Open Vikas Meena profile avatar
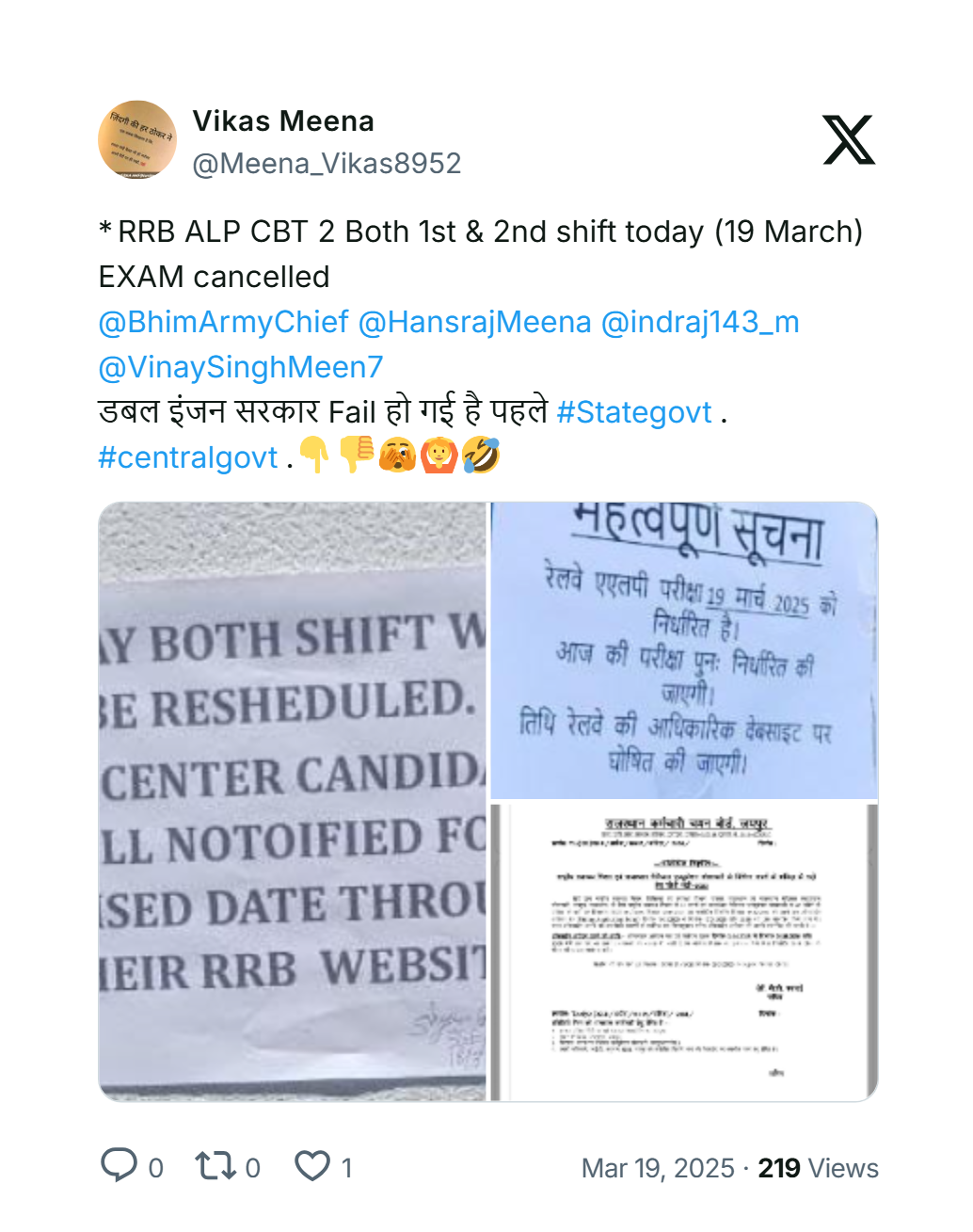 point(137,139)
